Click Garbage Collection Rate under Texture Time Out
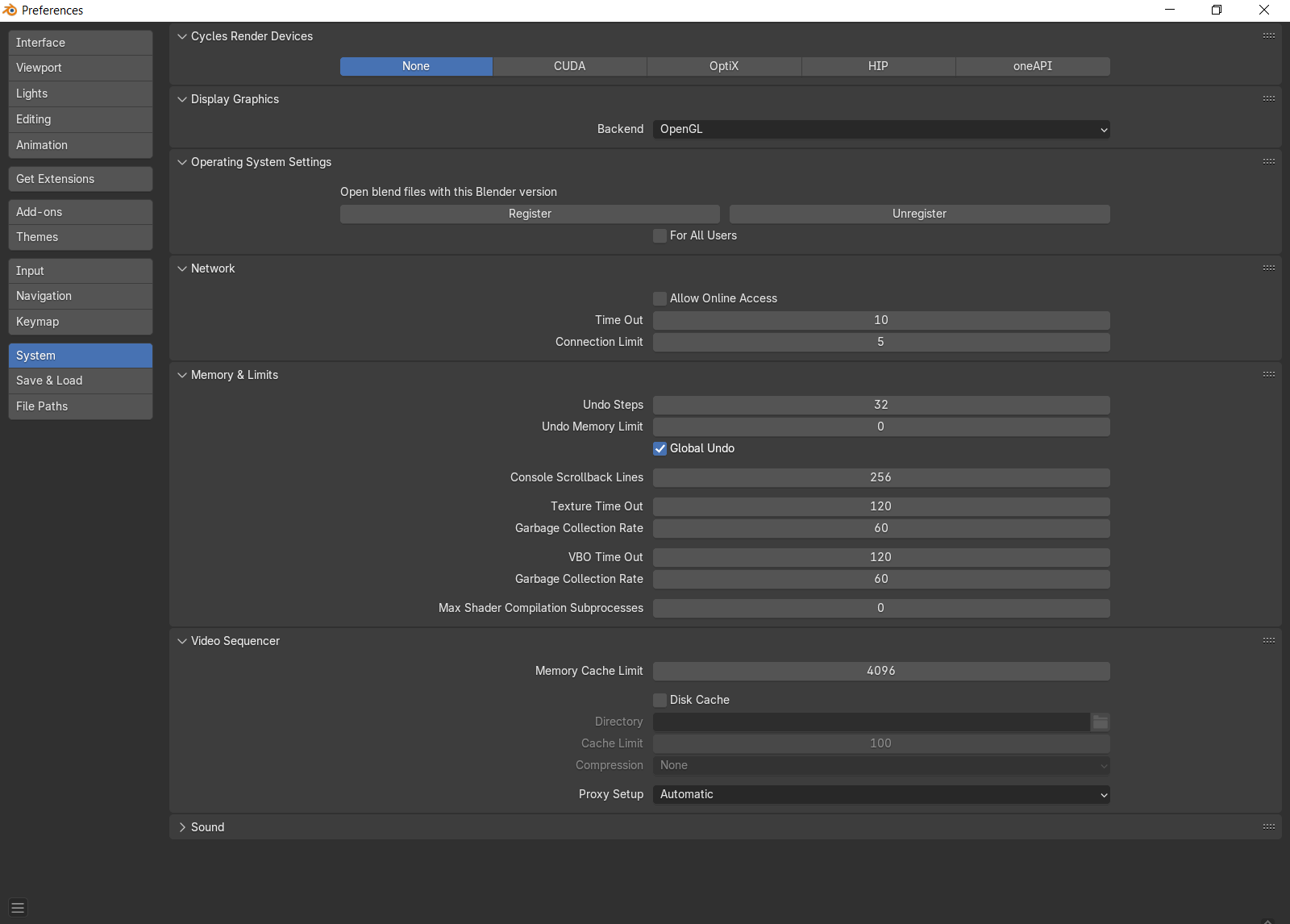The width and height of the screenshot is (1290, 924). coord(881,528)
